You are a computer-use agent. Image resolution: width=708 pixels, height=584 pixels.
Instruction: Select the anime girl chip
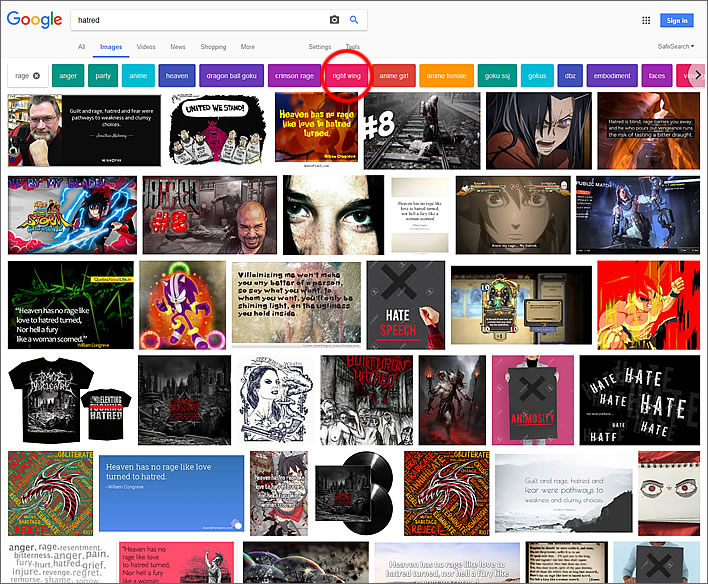click(x=394, y=76)
